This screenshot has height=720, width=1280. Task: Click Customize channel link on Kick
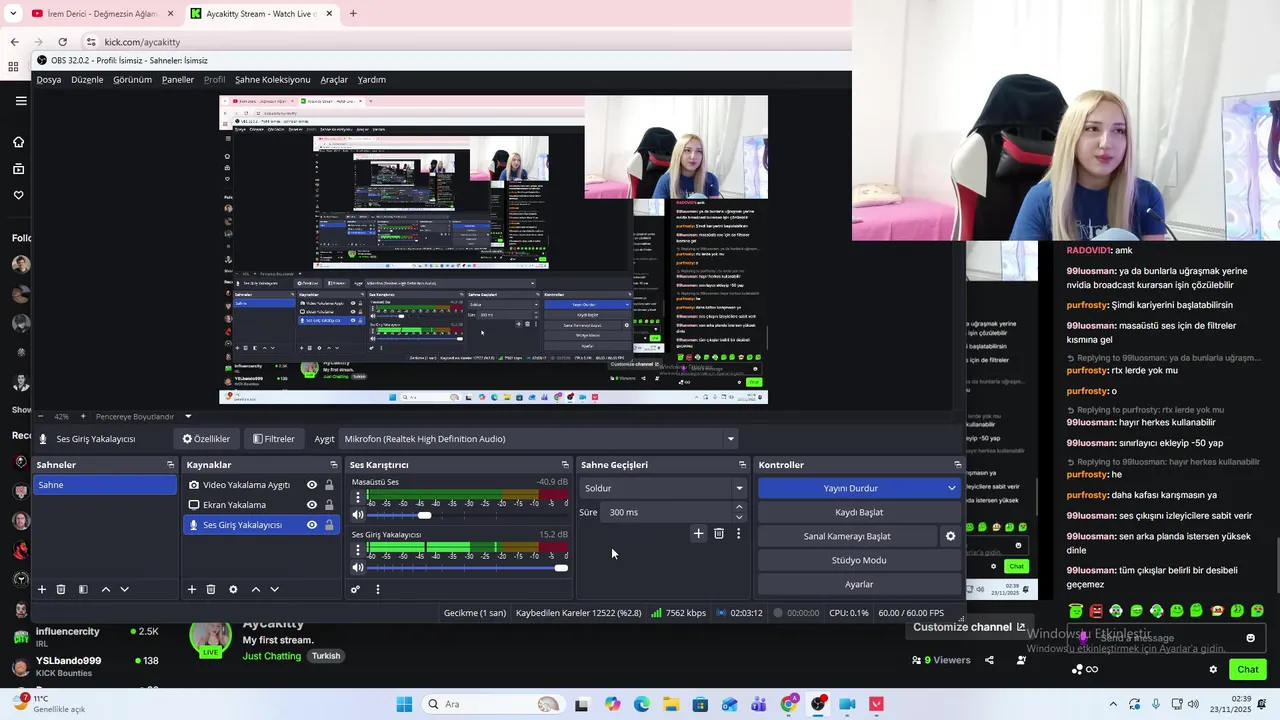(969, 627)
